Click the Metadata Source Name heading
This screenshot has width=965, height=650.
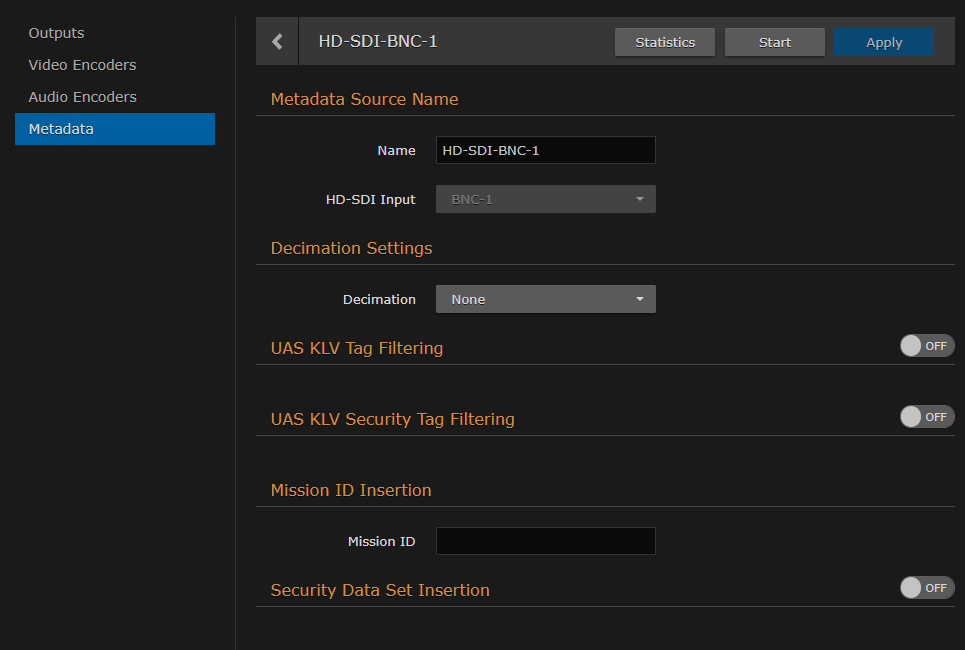tap(364, 99)
